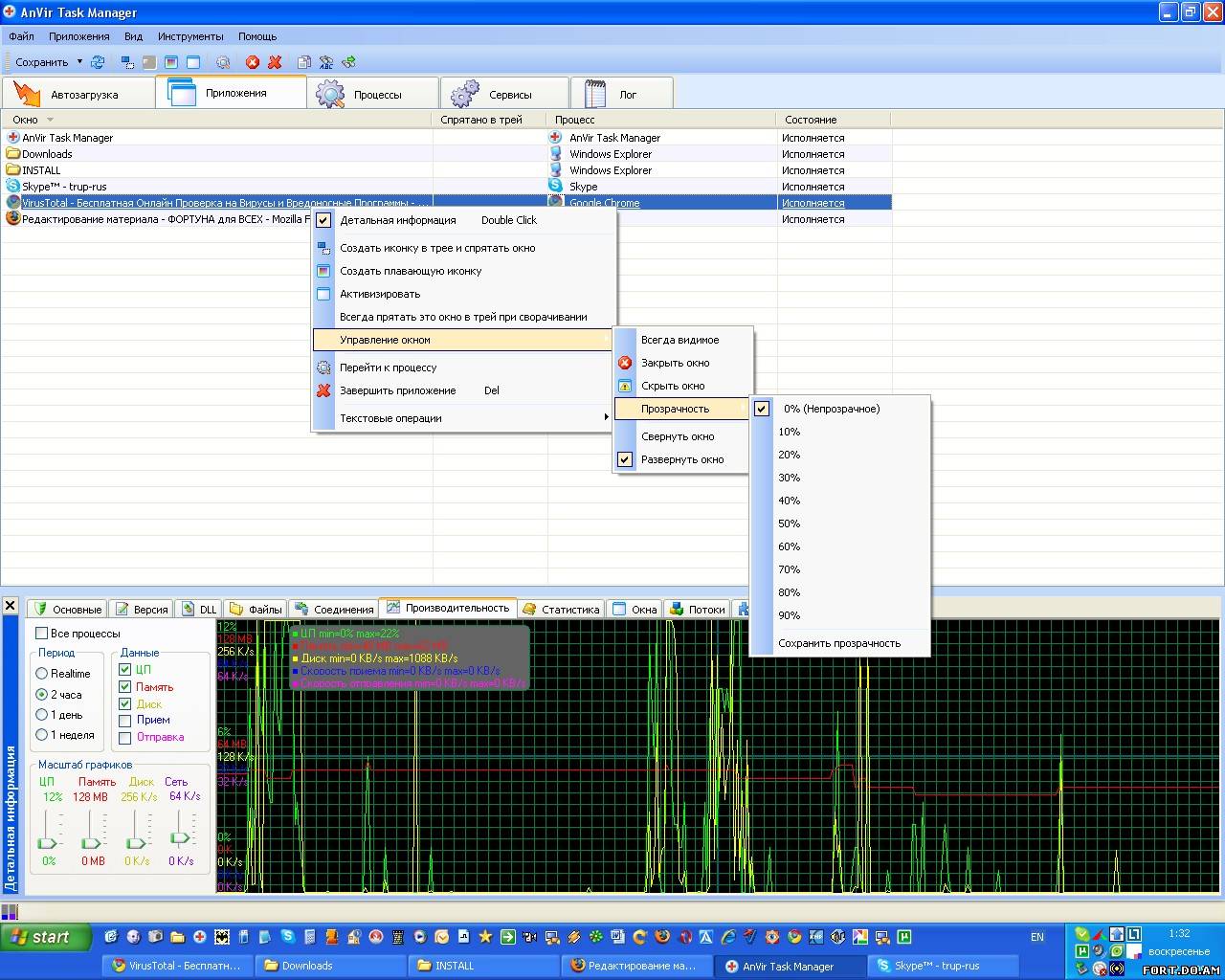Click the red X icon beside Завершить приложение

pos(323,390)
